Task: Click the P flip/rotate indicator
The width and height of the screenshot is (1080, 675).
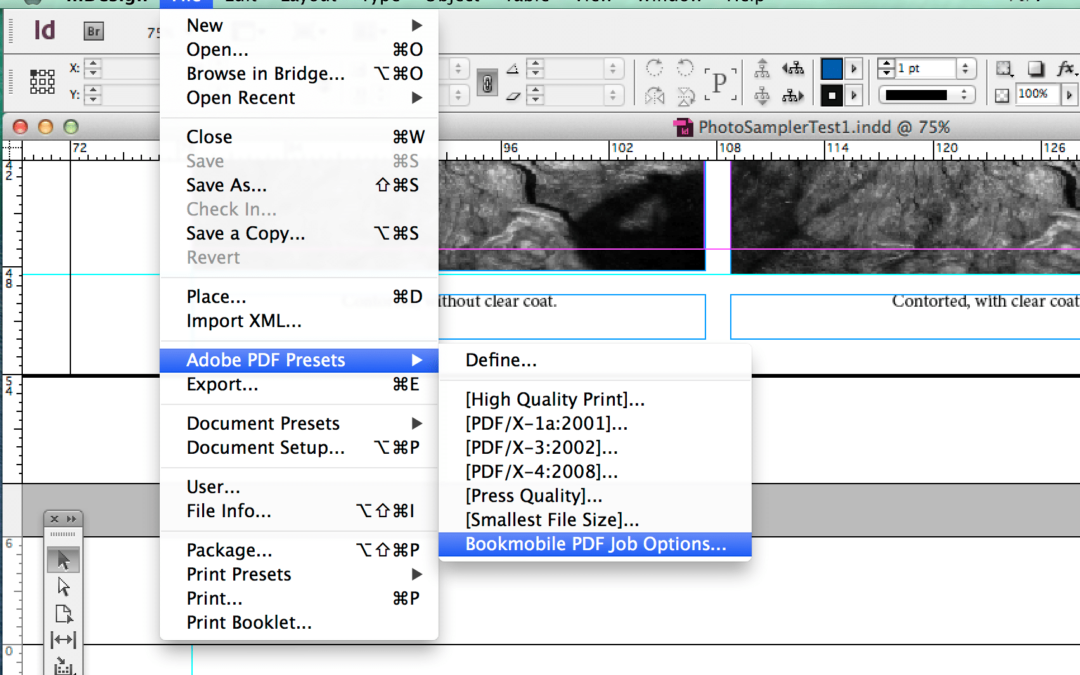Action: click(x=720, y=83)
